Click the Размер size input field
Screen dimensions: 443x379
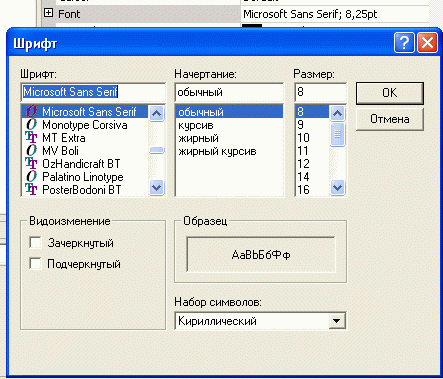(321, 92)
